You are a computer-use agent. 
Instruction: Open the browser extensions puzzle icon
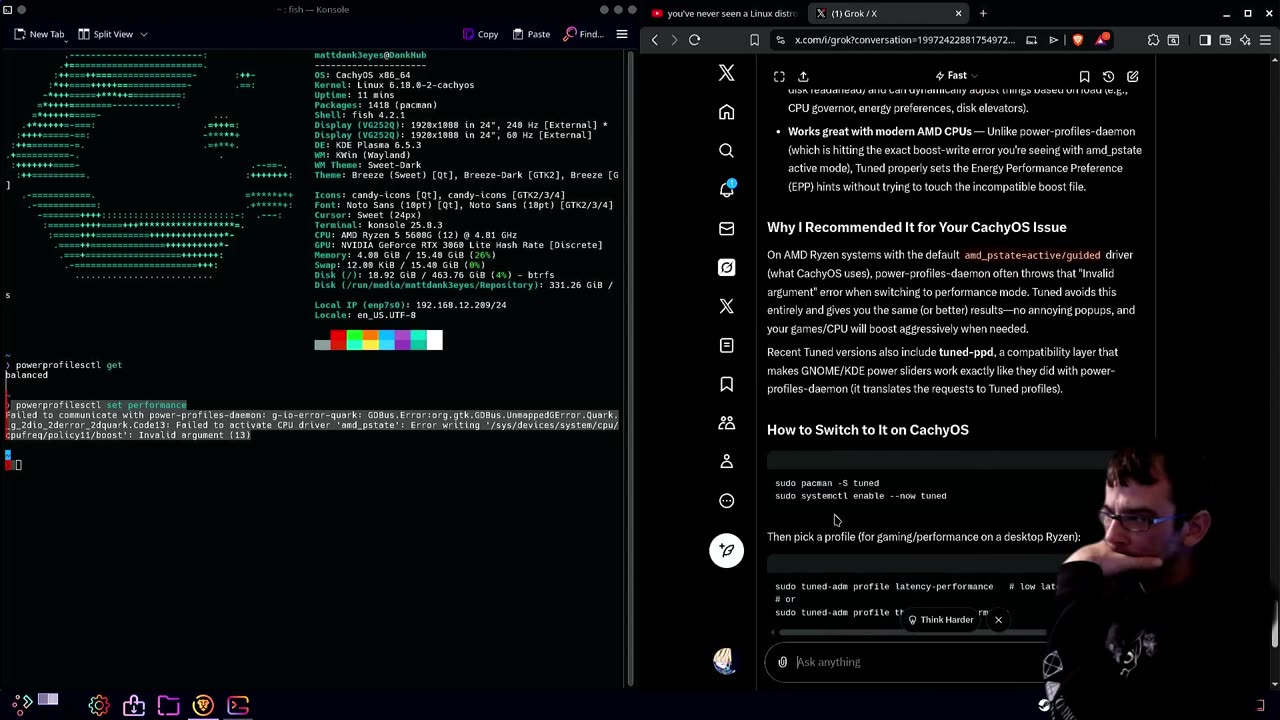1153,40
